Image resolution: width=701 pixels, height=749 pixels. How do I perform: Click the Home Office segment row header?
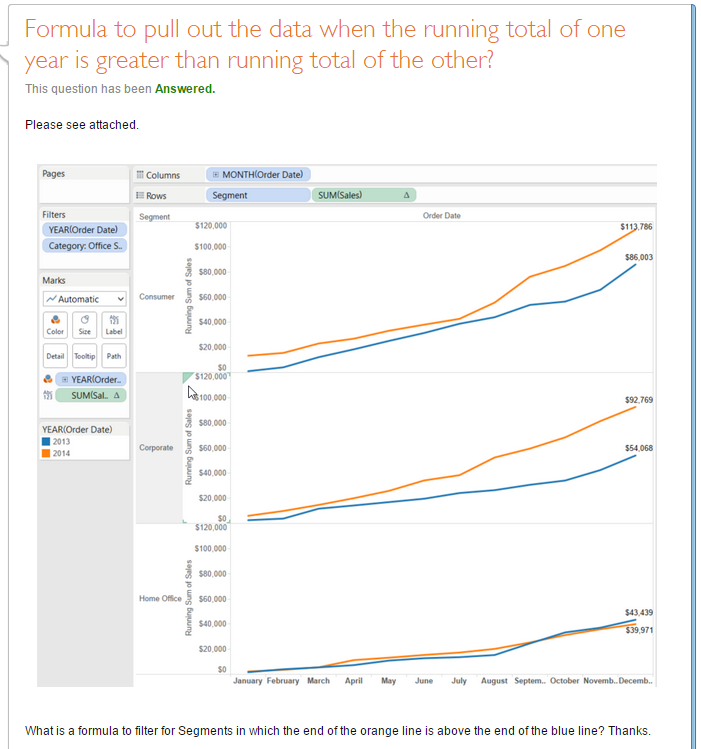(x=160, y=599)
